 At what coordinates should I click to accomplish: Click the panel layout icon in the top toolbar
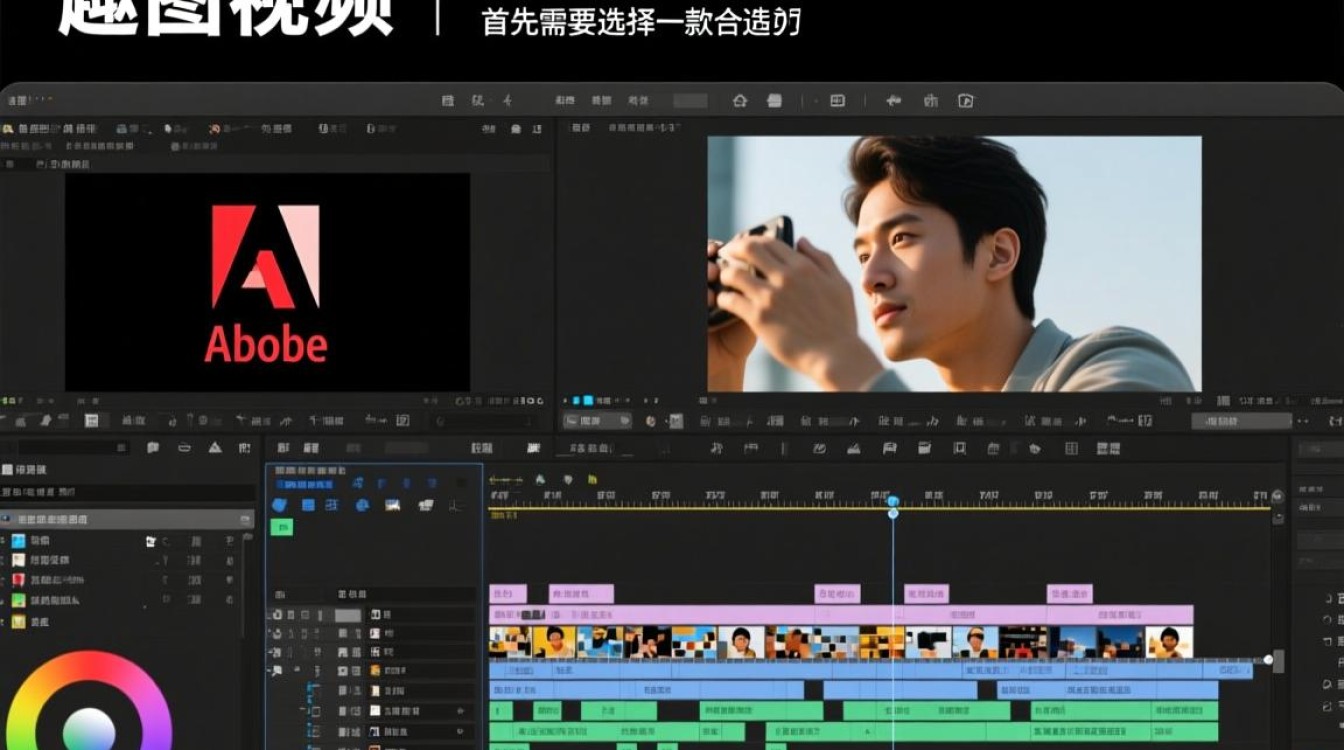click(837, 100)
